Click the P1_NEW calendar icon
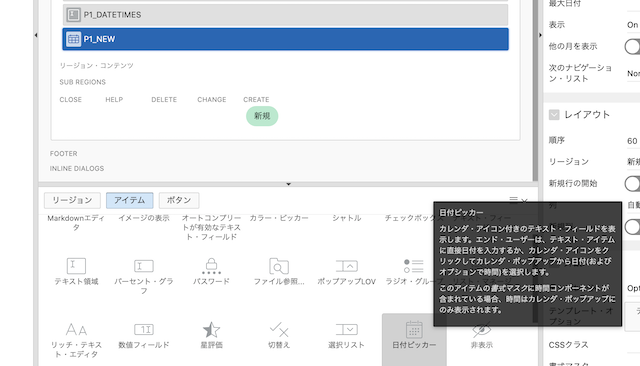This screenshot has height=366, width=640. coord(73,39)
